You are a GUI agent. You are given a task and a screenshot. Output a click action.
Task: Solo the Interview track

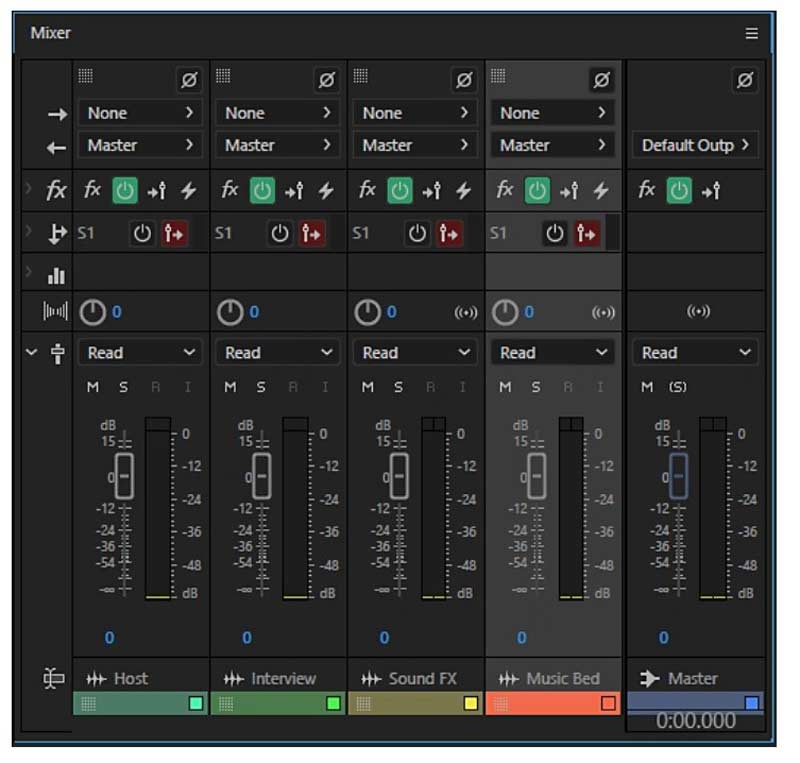pyautogui.click(x=261, y=387)
